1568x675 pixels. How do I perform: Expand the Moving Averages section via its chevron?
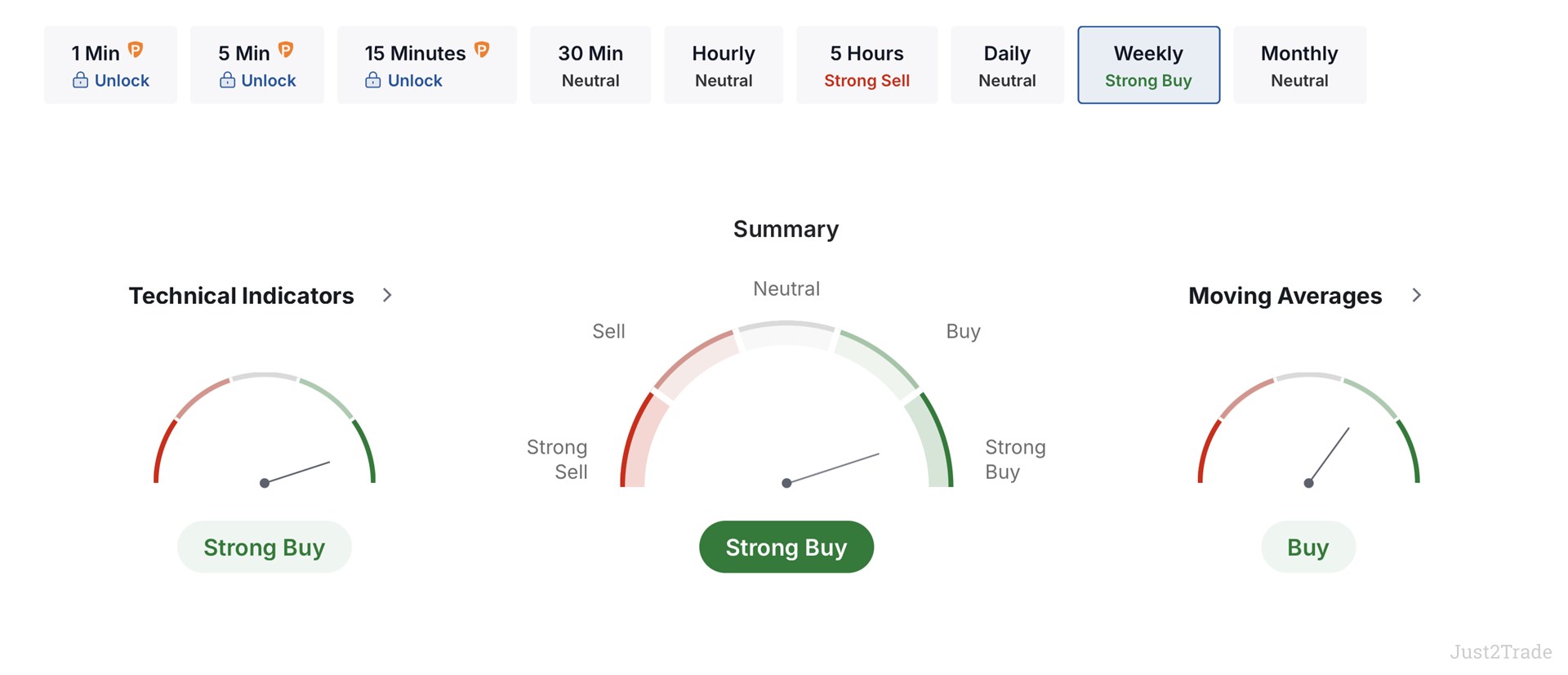[x=1417, y=295]
